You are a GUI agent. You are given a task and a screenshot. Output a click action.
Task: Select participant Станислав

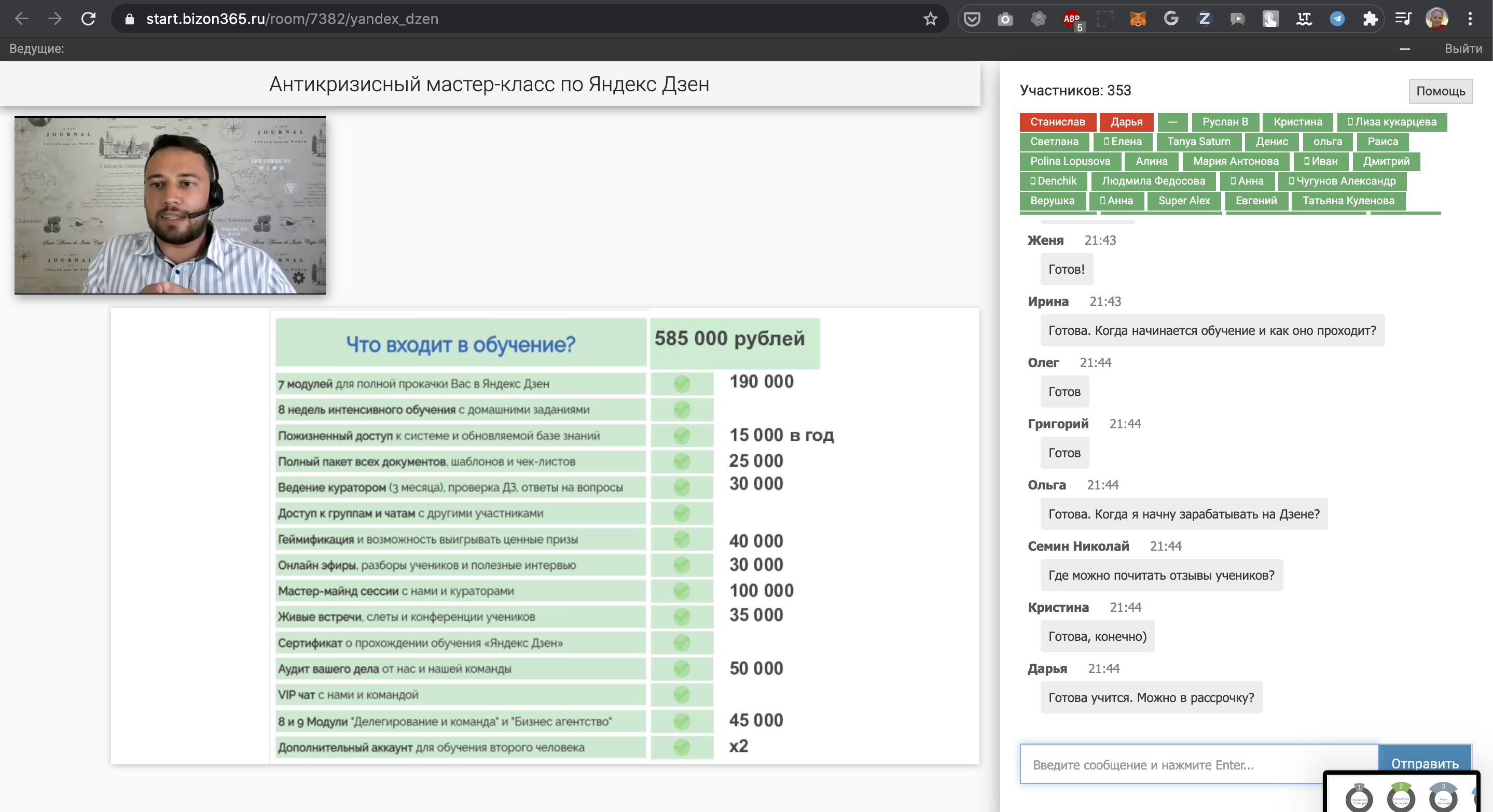pos(1057,122)
